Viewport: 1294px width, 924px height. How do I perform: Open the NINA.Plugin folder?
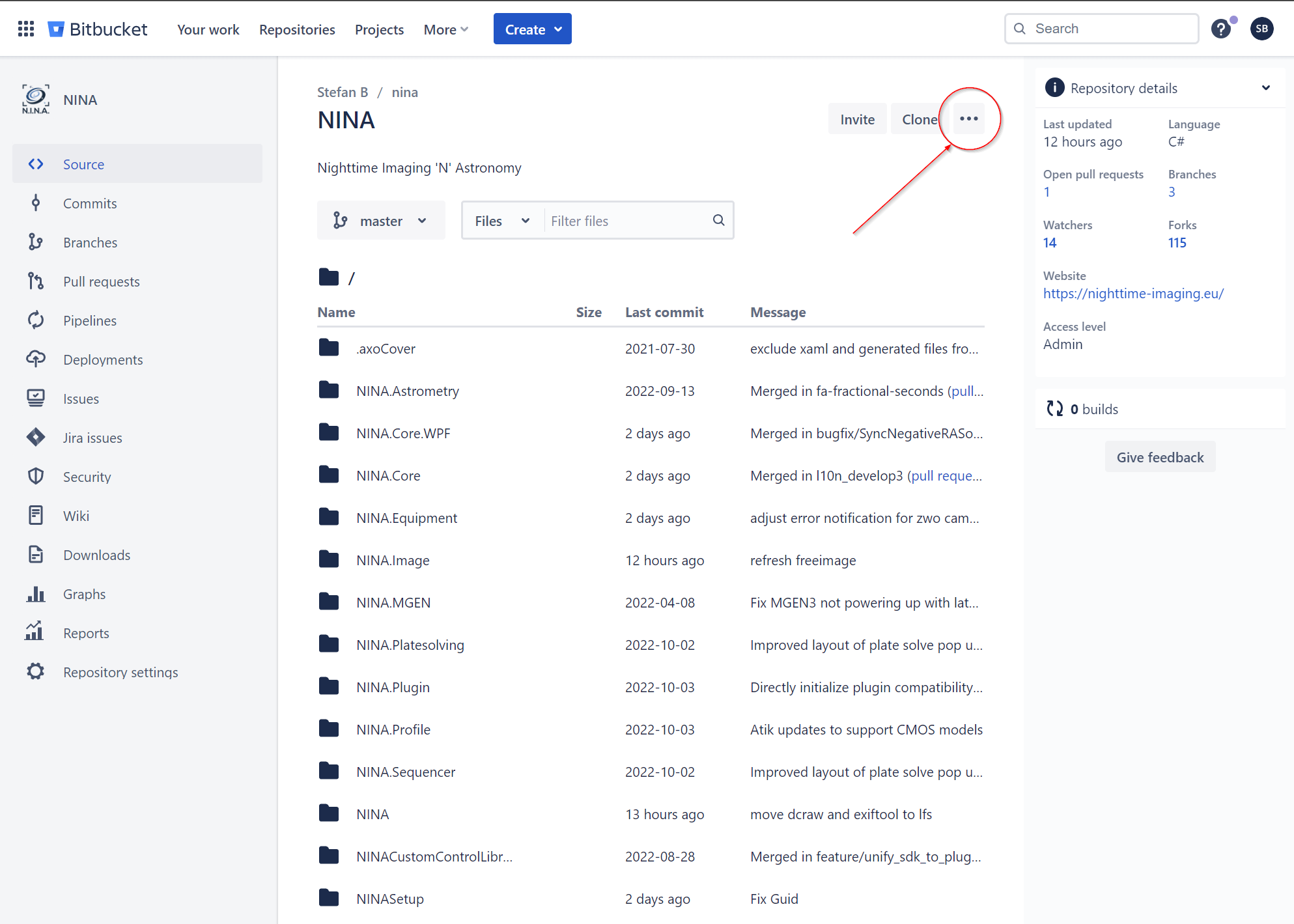pyautogui.click(x=393, y=687)
